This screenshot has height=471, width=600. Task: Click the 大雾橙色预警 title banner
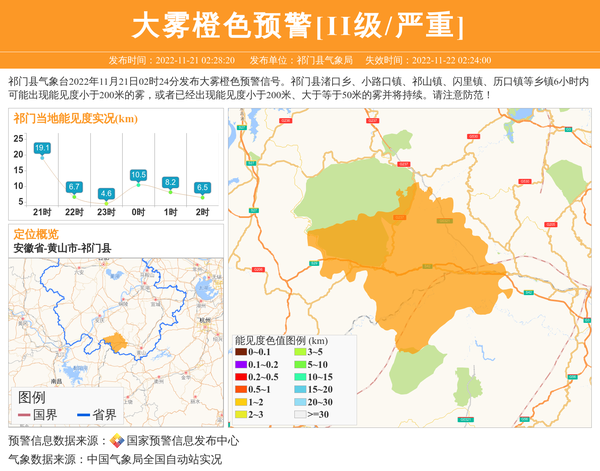tap(299, 24)
